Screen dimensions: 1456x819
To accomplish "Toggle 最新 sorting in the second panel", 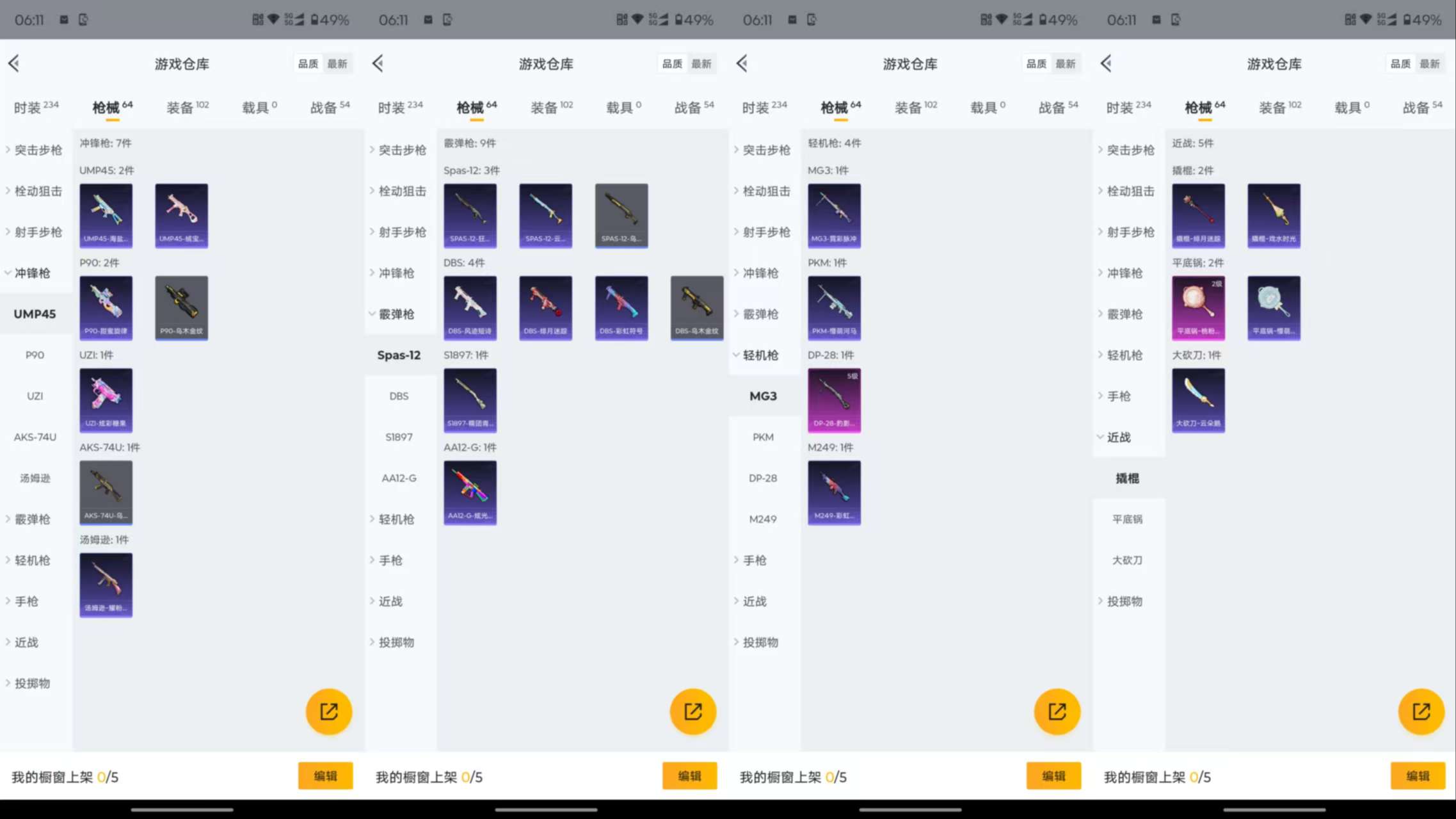I will tap(703, 63).
